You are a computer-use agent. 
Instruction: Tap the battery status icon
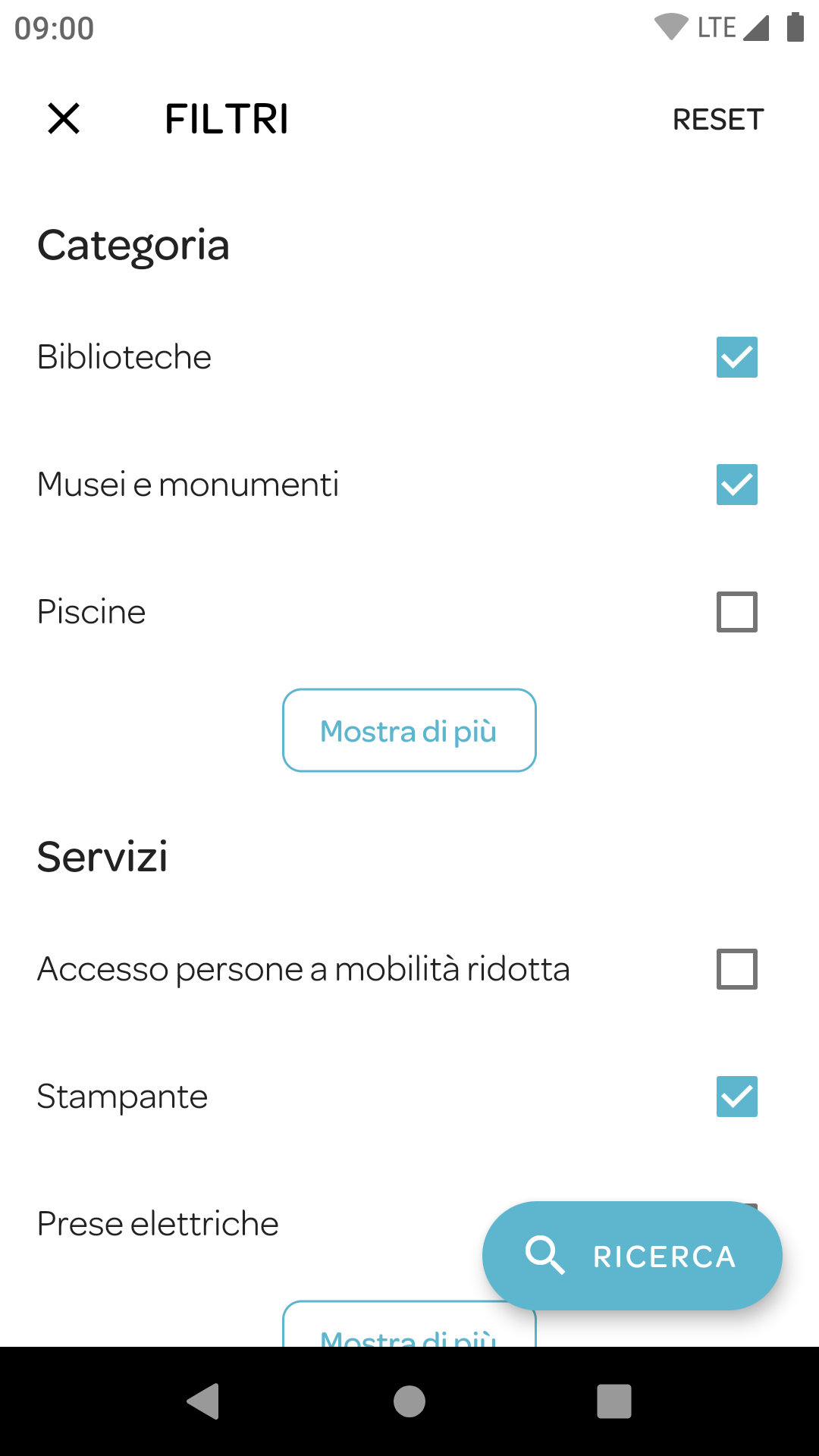coord(795,27)
